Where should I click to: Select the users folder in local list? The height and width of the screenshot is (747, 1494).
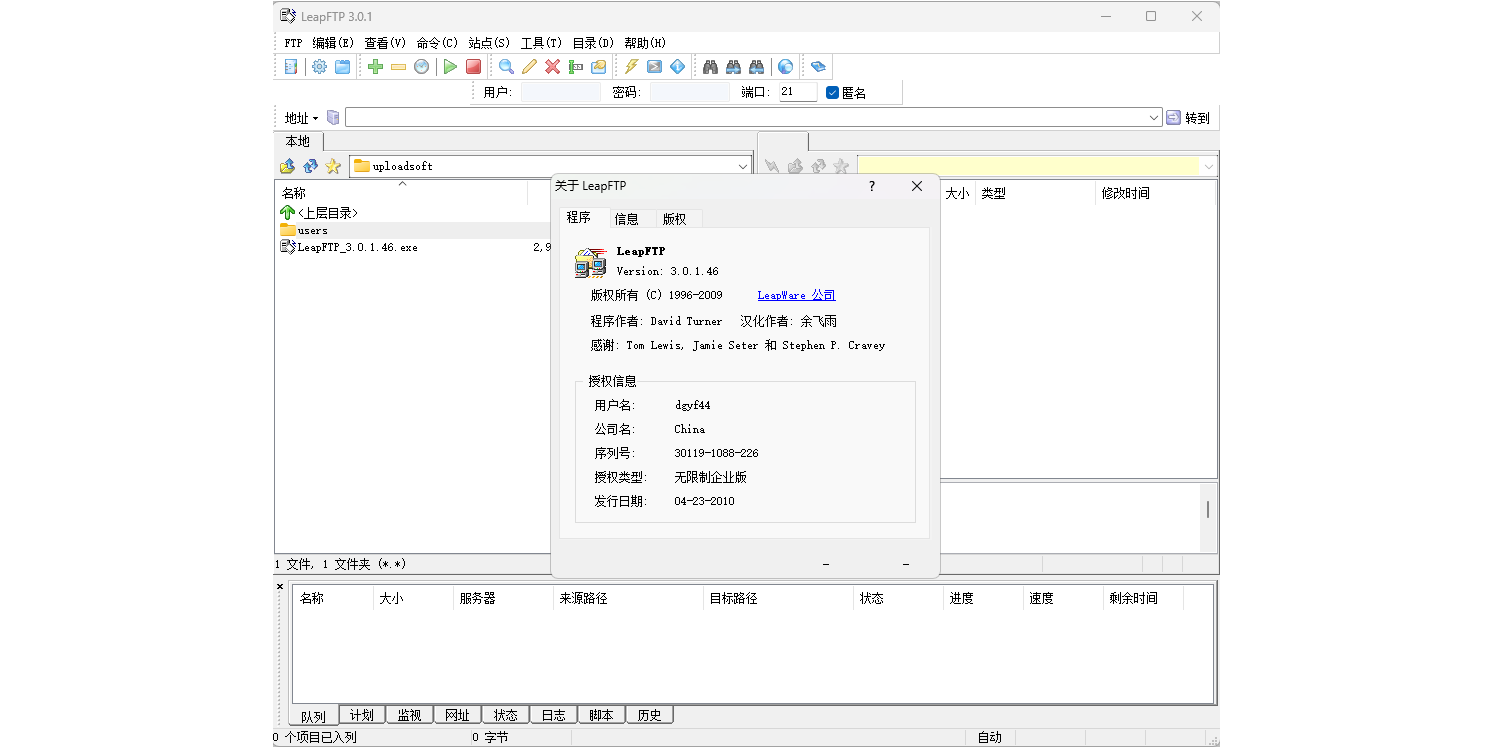(312, 230)
